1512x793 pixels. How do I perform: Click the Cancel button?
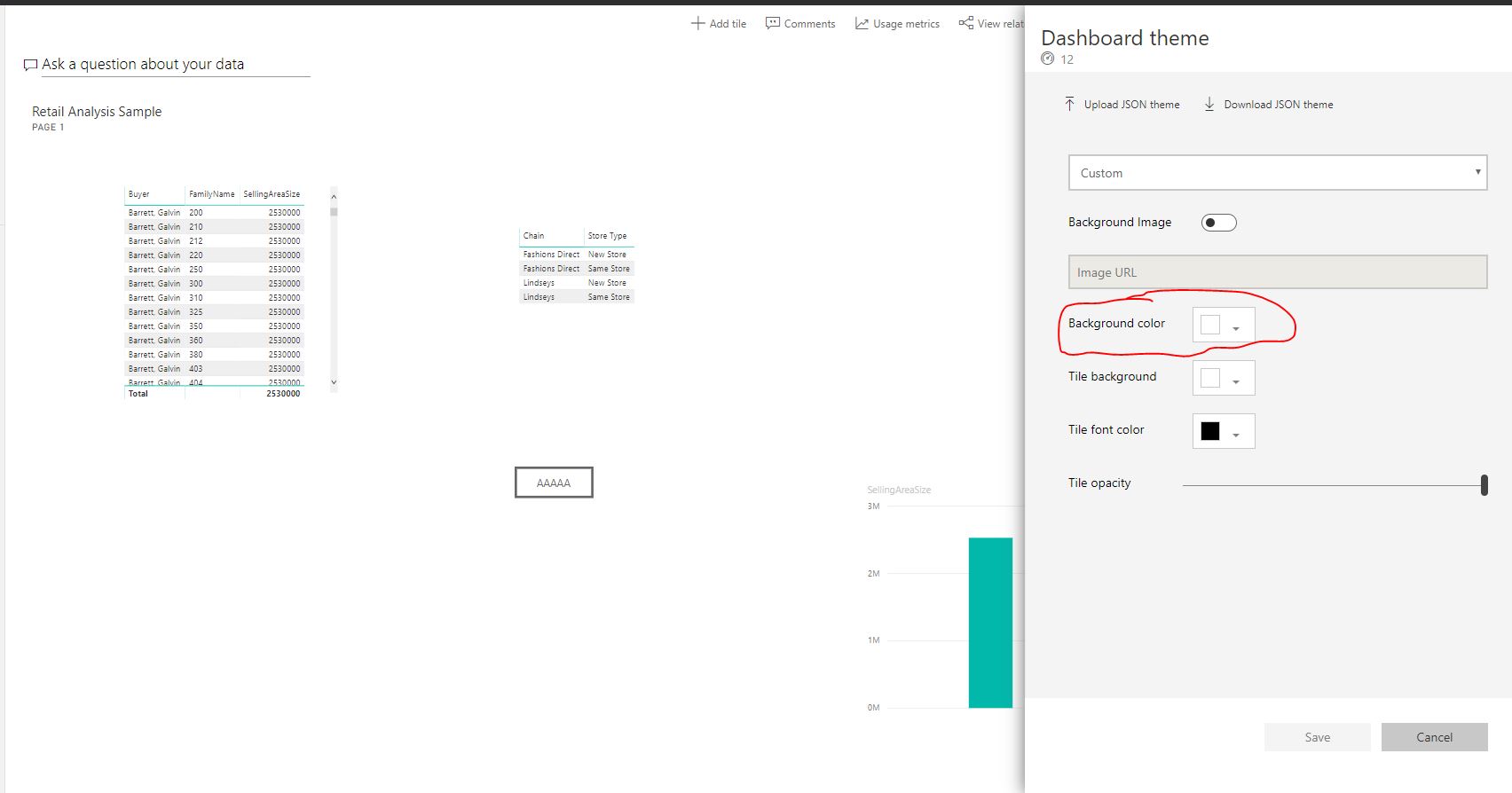click(x=1435, y=737)
